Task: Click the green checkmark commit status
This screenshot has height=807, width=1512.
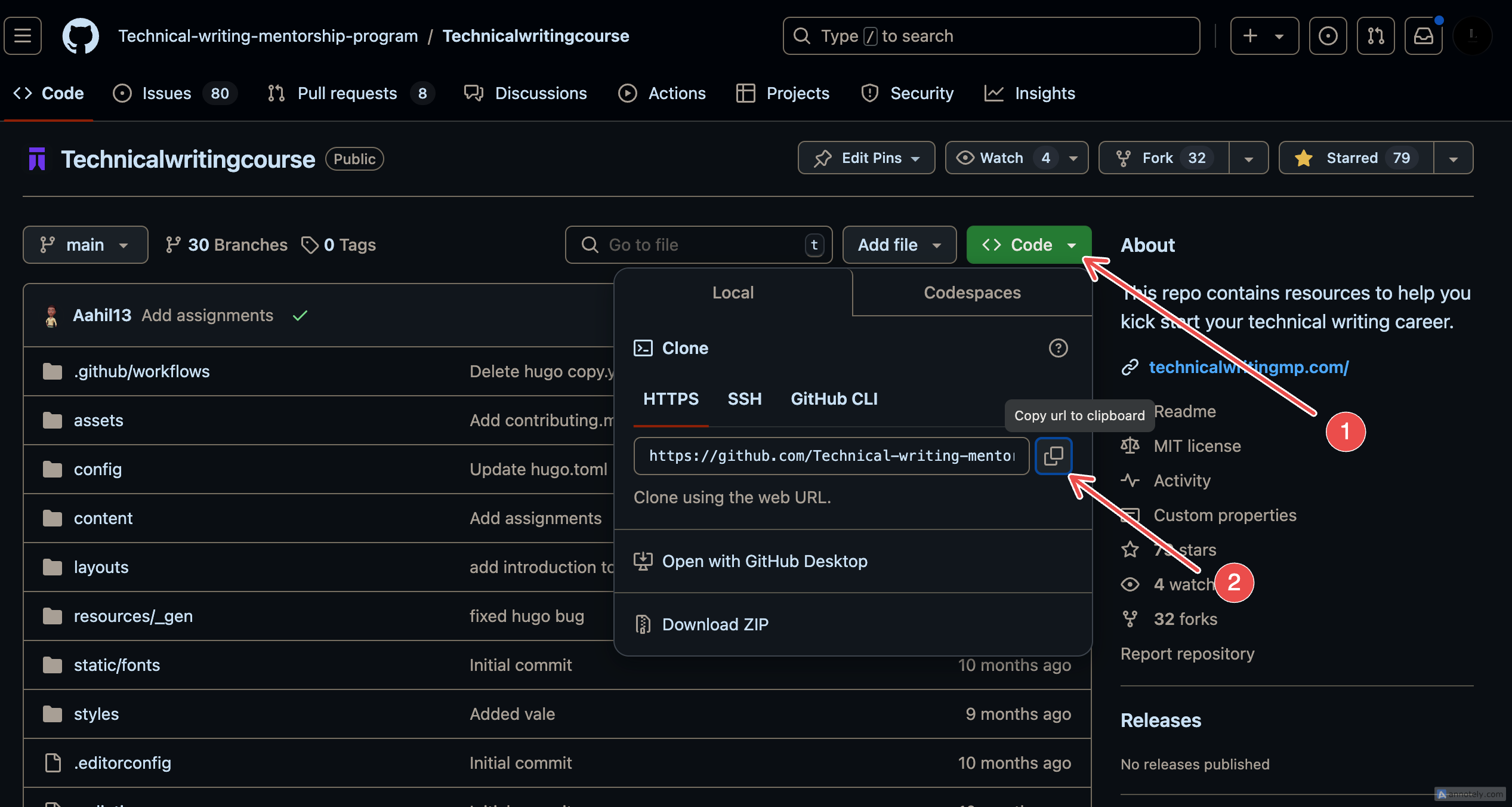Action: [x=300, y=315]
